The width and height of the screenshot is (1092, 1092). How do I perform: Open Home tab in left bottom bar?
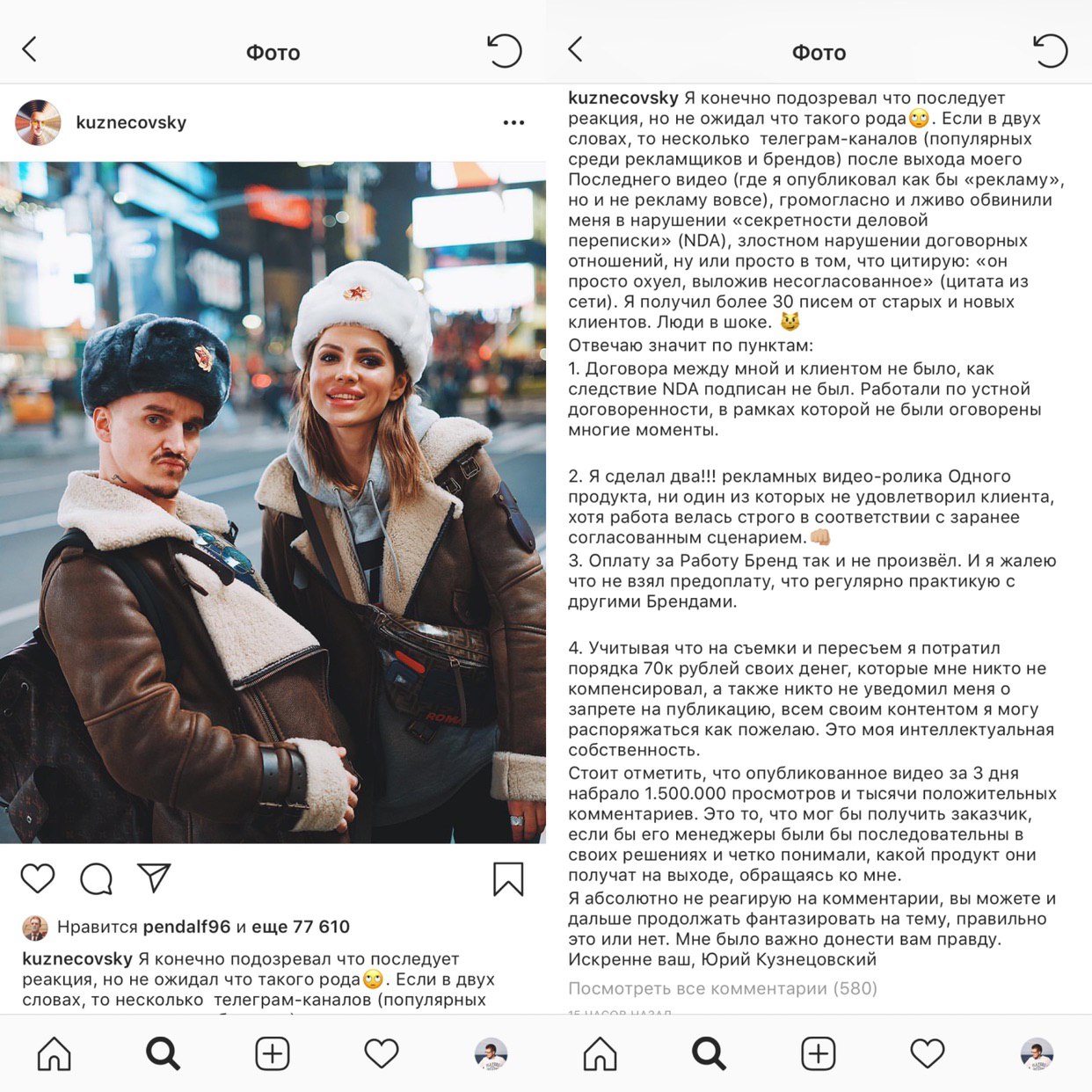coord(55,1053)
